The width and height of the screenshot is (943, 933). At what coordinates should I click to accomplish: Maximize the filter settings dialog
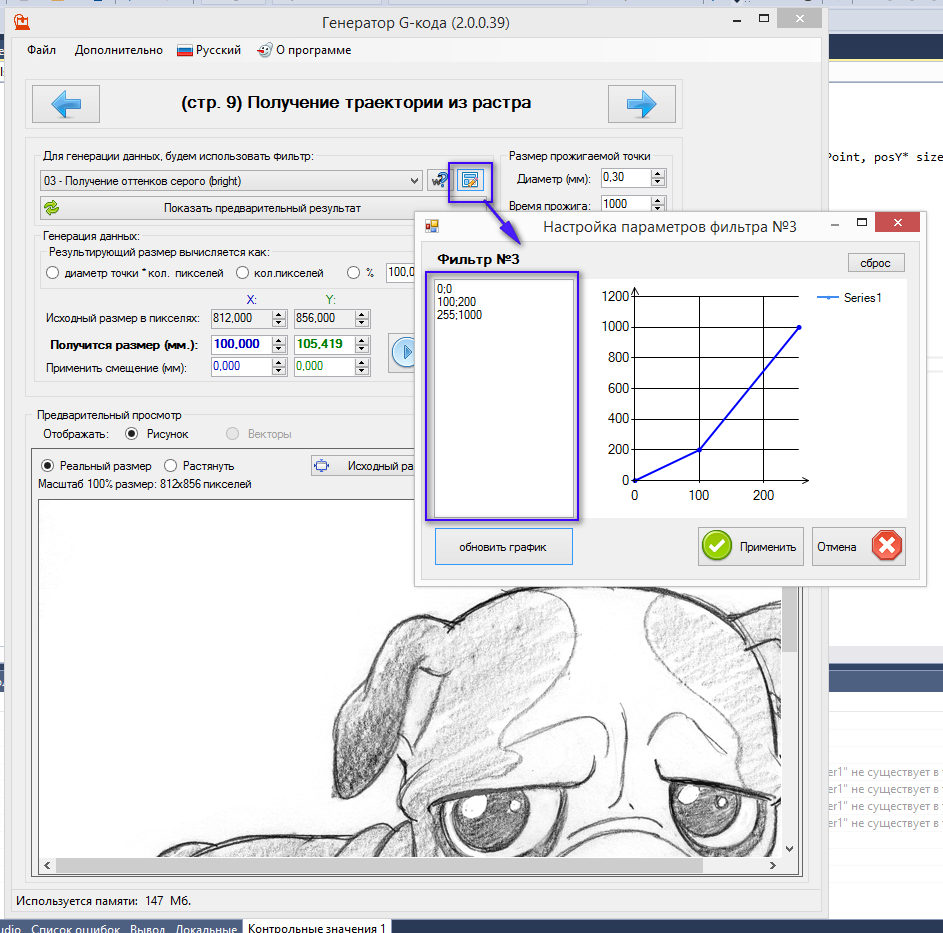(862, 222)
